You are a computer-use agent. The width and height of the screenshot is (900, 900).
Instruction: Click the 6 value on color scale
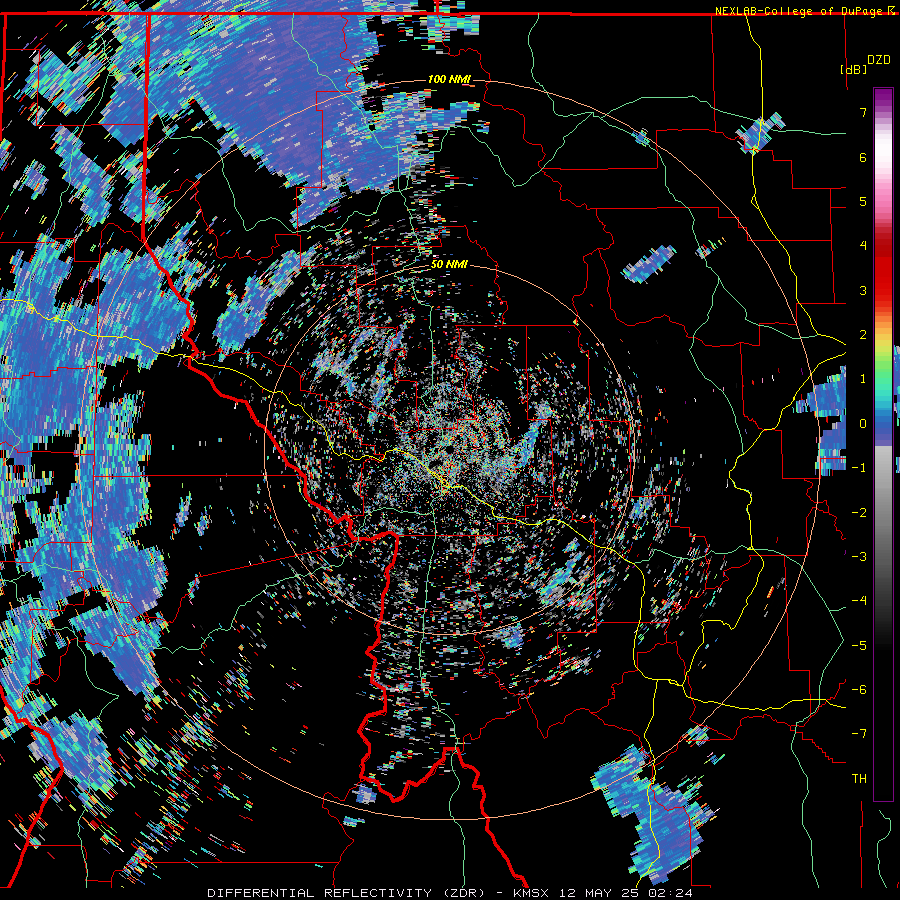point(863,157)
